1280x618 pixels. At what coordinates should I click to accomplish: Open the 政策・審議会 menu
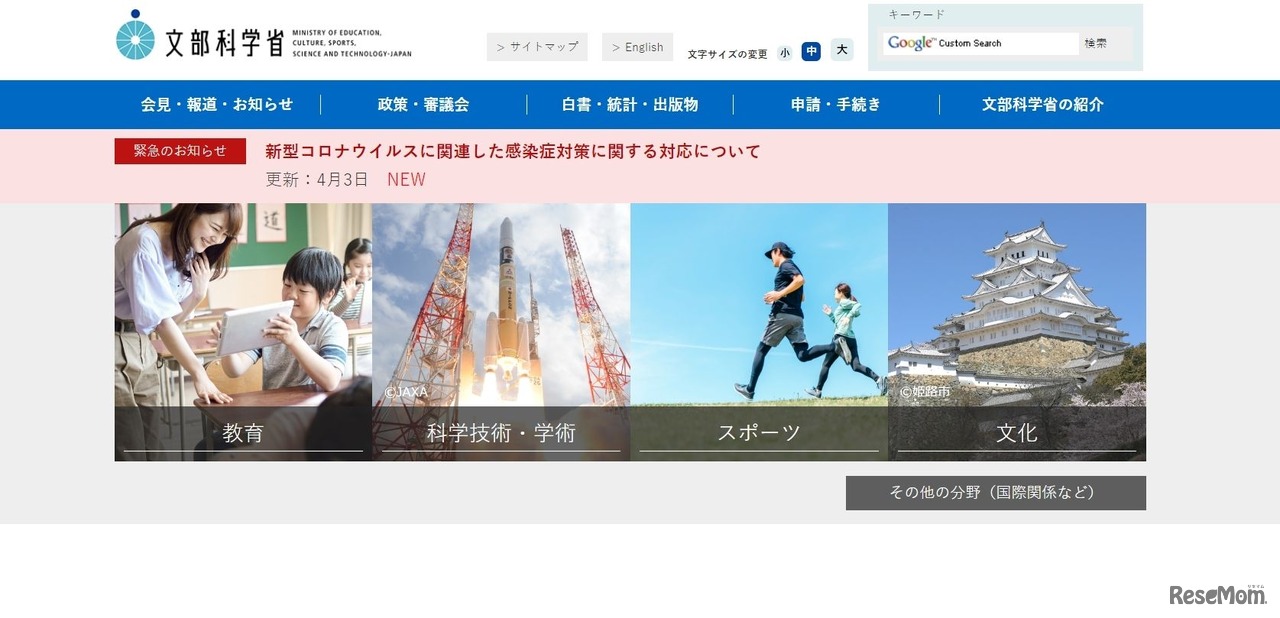tap(422, 104)
